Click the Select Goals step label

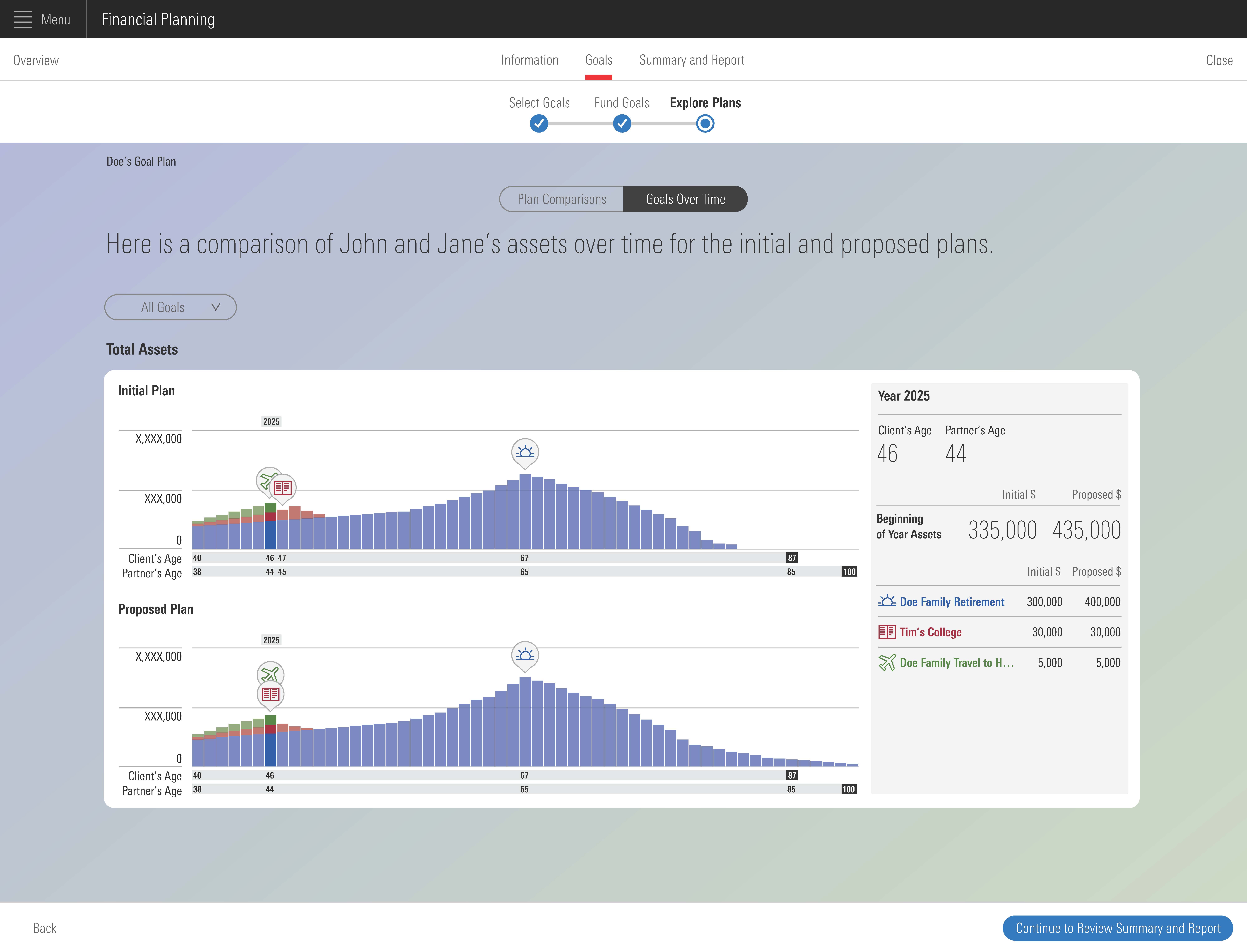point(539,103)
